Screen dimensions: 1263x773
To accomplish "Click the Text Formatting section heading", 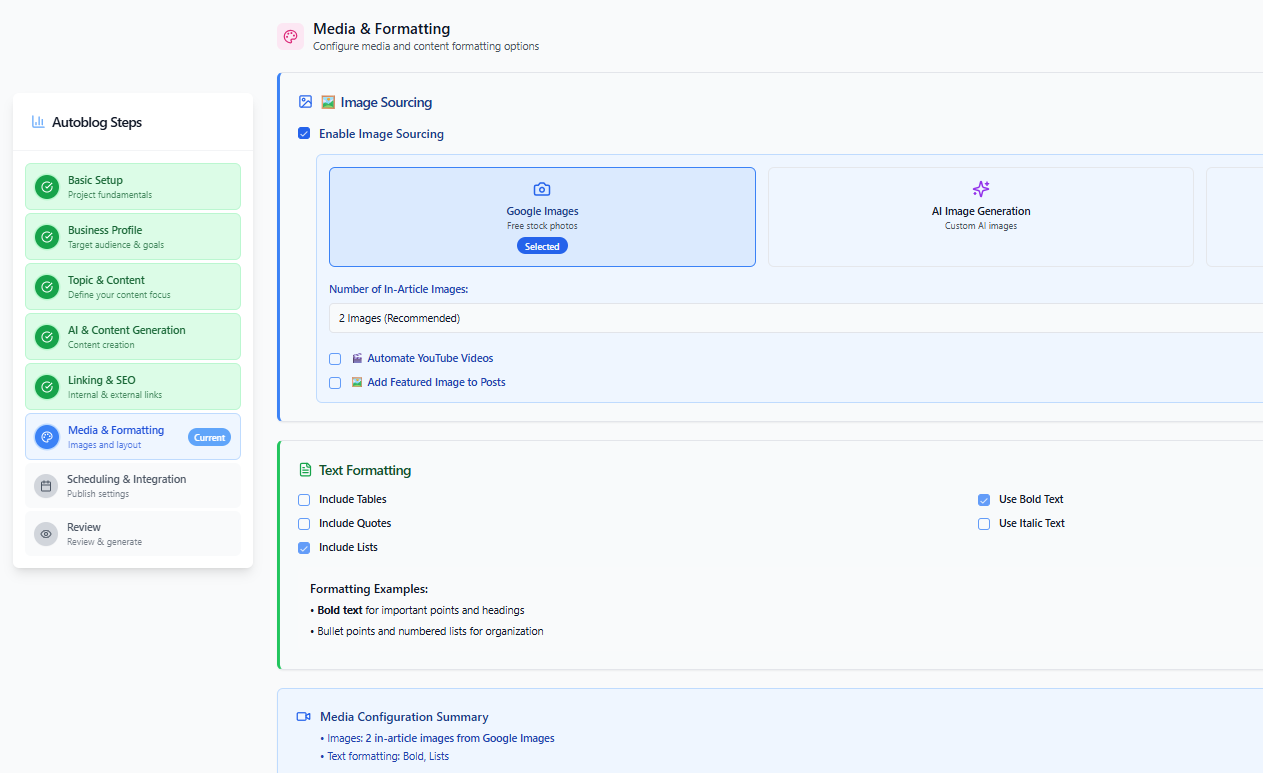I will [365, 470].
